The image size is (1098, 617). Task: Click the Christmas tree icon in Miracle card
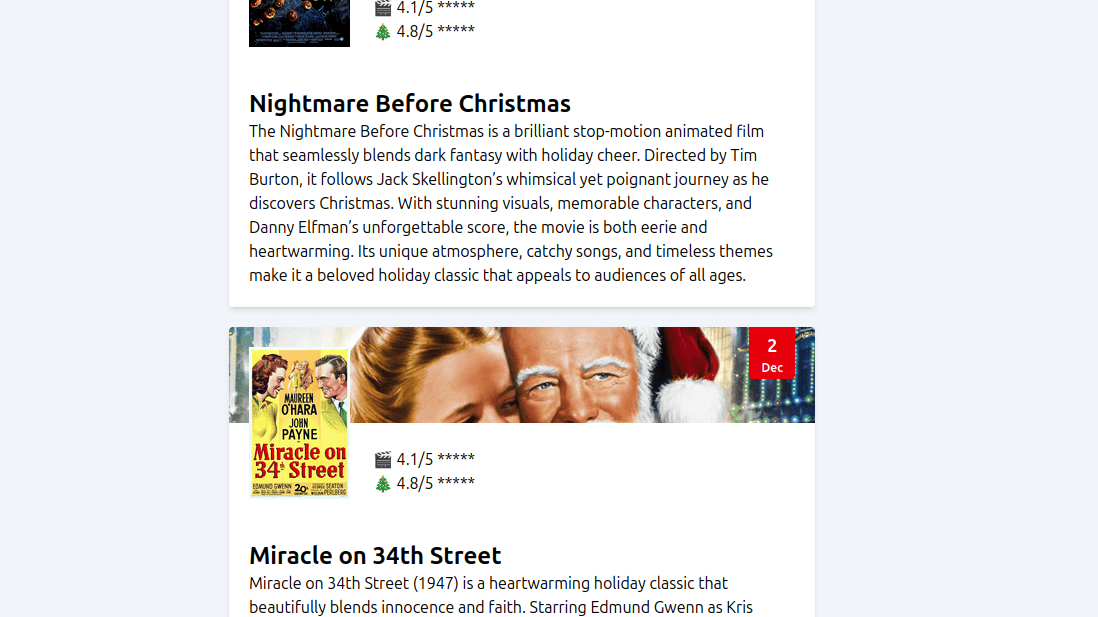tap(383, 484)
